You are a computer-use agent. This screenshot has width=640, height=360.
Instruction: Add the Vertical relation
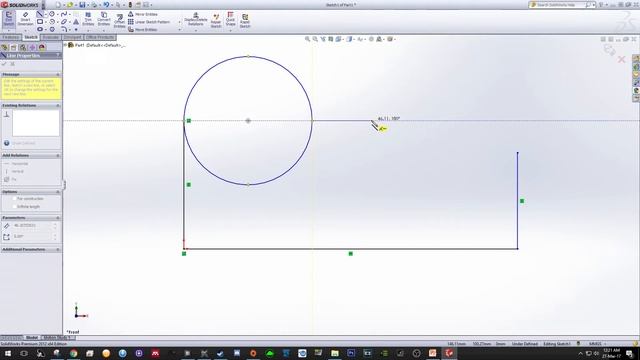point(15,171)
